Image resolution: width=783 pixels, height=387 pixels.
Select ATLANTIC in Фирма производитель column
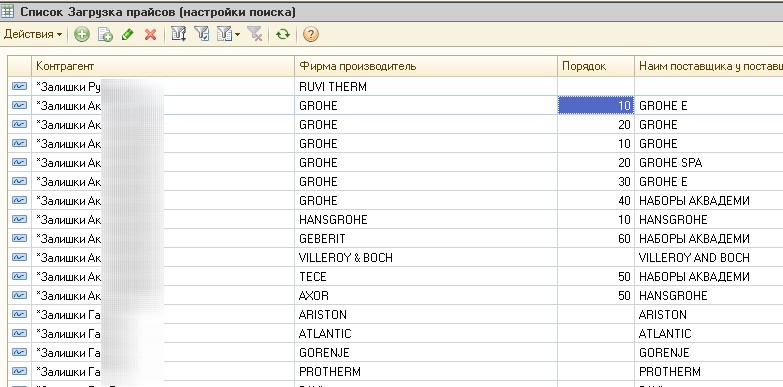(x=426, y=333)
